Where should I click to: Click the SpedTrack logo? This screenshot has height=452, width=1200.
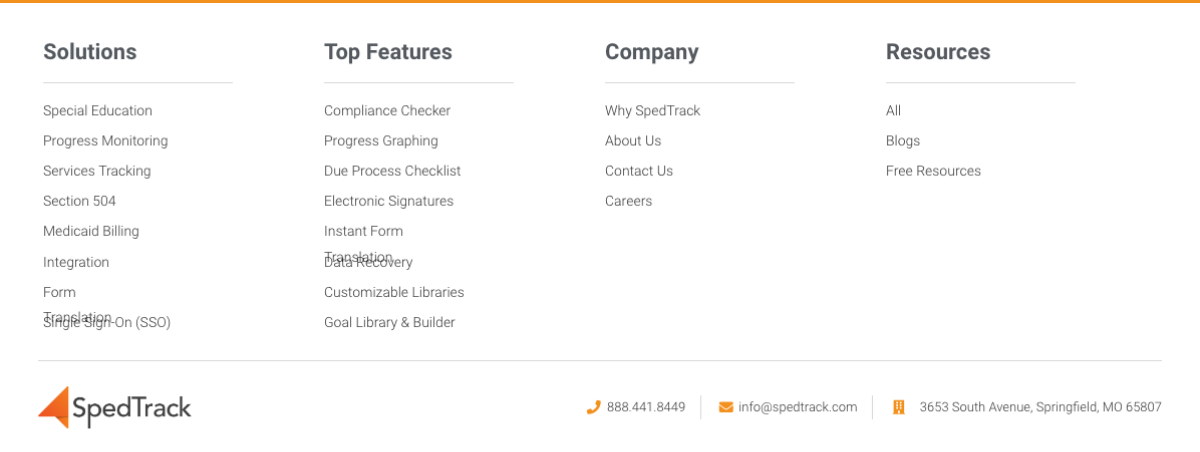coord(115,407)
